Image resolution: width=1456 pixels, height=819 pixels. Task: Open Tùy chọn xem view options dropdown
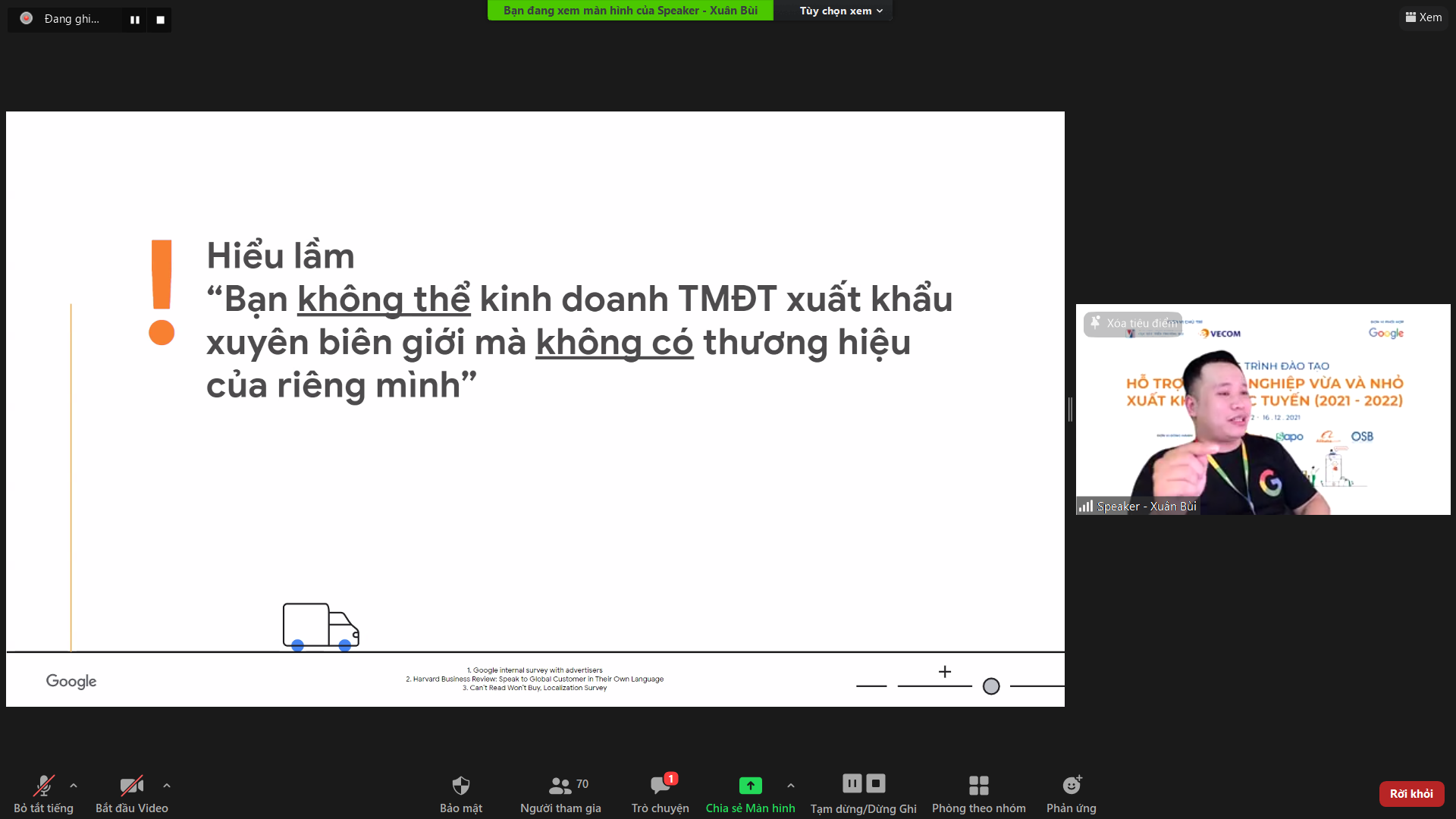pyautogui.click(x=840, y=11)
